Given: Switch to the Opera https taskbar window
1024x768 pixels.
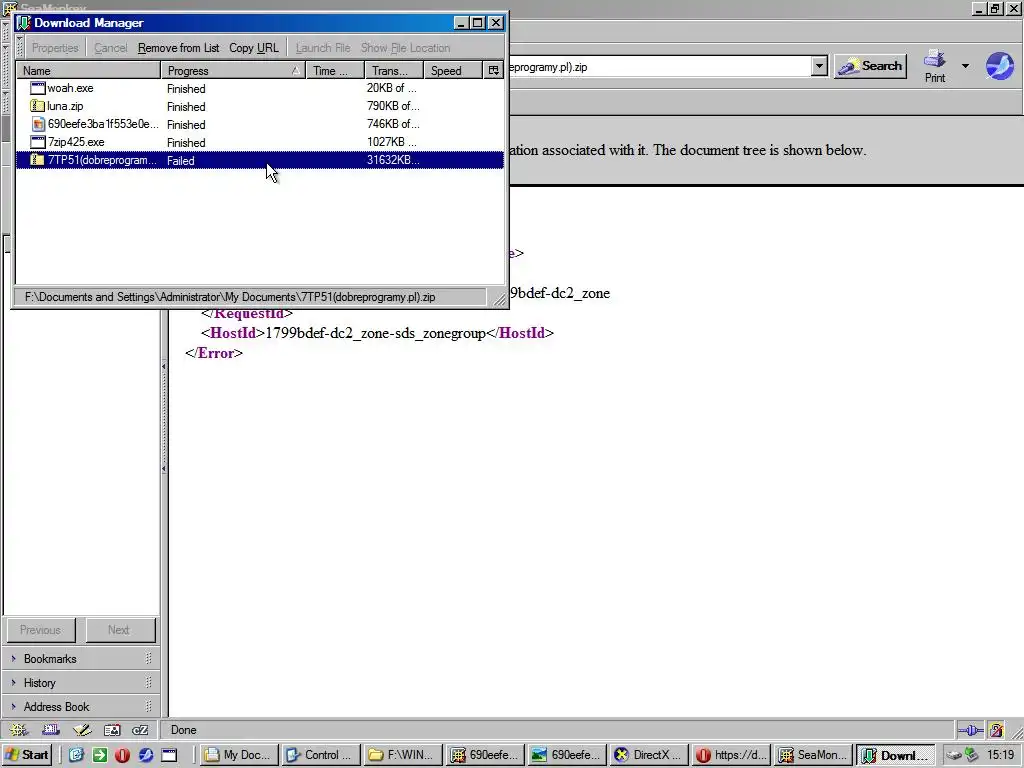Looking at the screenshot, I should pos(732,755).
